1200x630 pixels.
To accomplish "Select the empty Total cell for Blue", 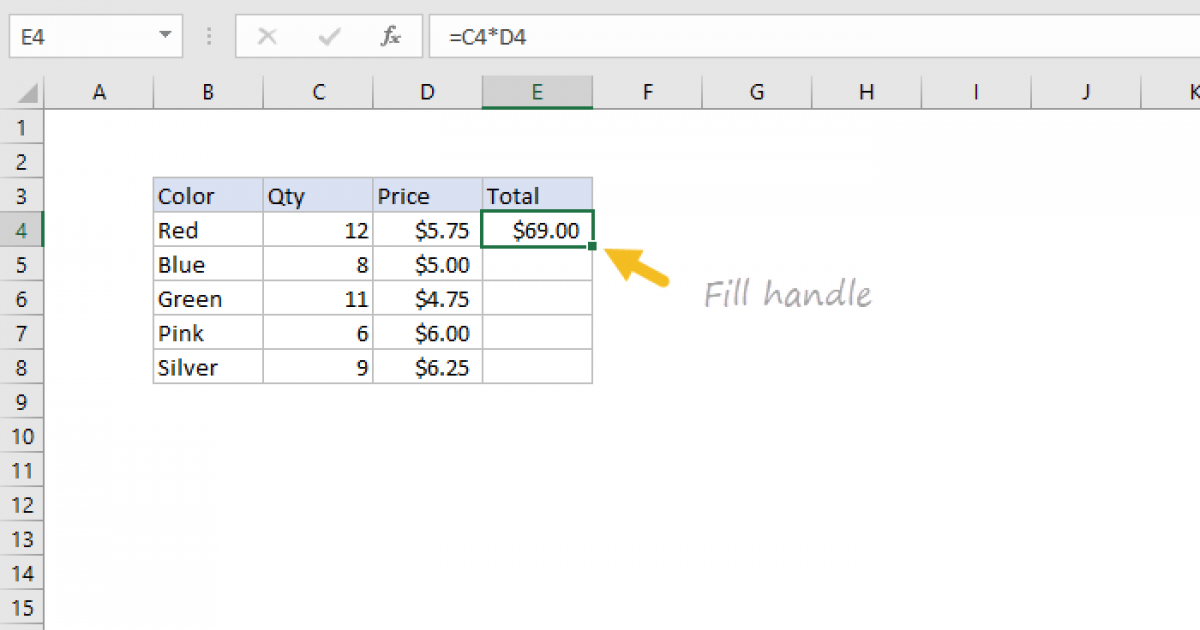I will (x=537, y=265).
